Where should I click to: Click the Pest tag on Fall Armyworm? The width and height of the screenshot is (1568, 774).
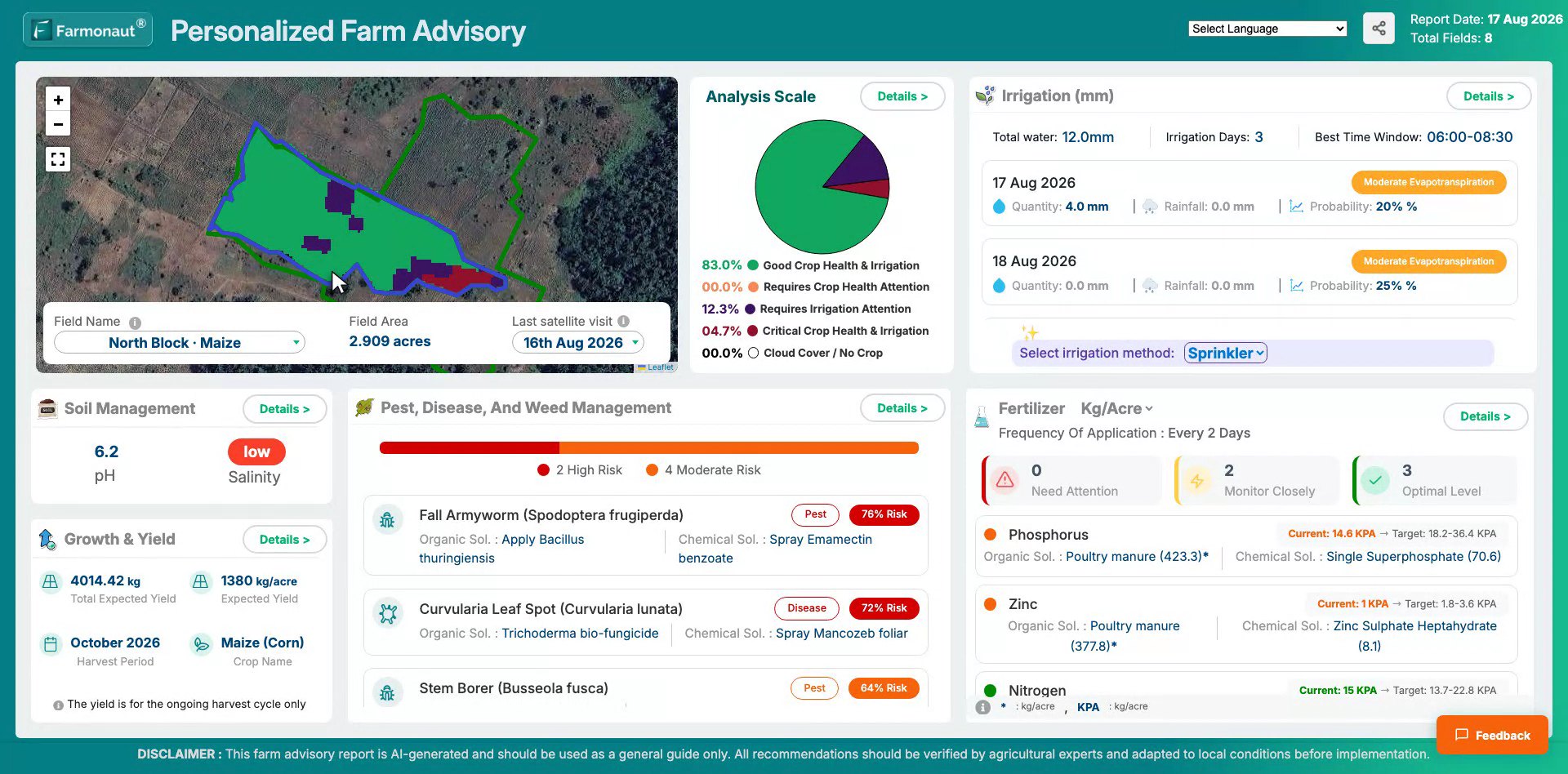[815, 514]
